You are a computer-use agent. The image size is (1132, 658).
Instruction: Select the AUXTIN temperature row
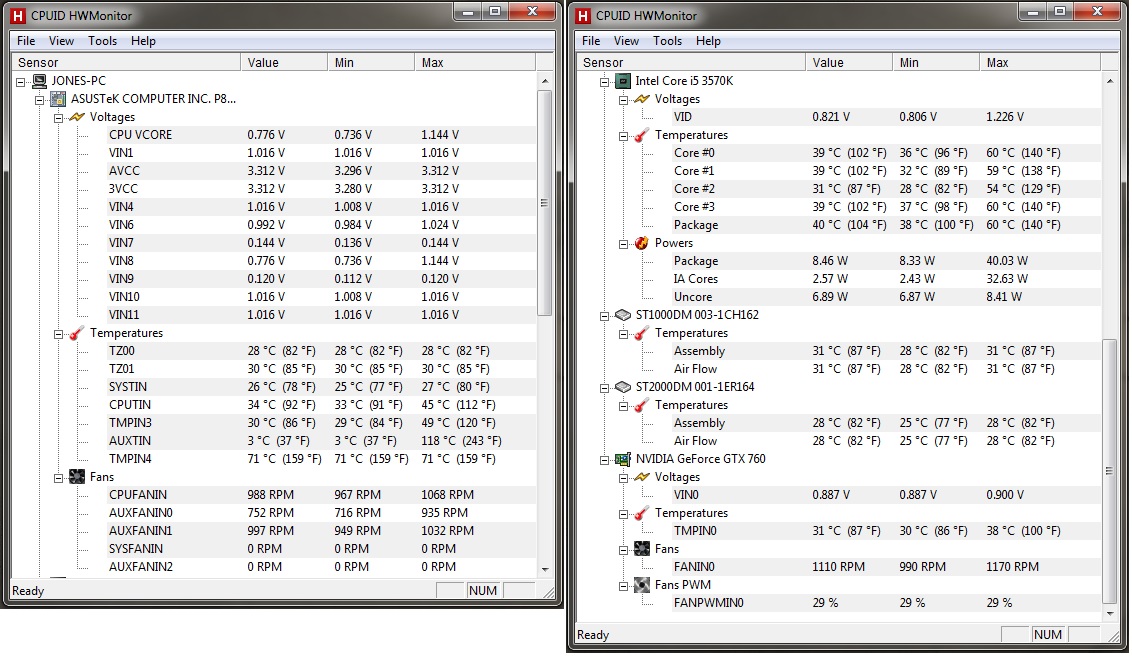coord(321,441)
